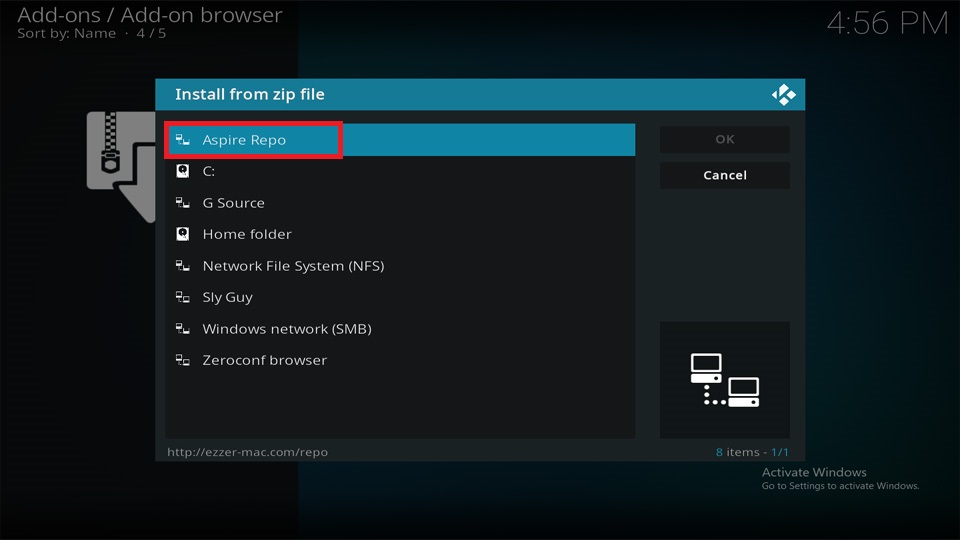Open the C: drive entry
Viewport: 960px width, 540px height.
tap(400, 171)
